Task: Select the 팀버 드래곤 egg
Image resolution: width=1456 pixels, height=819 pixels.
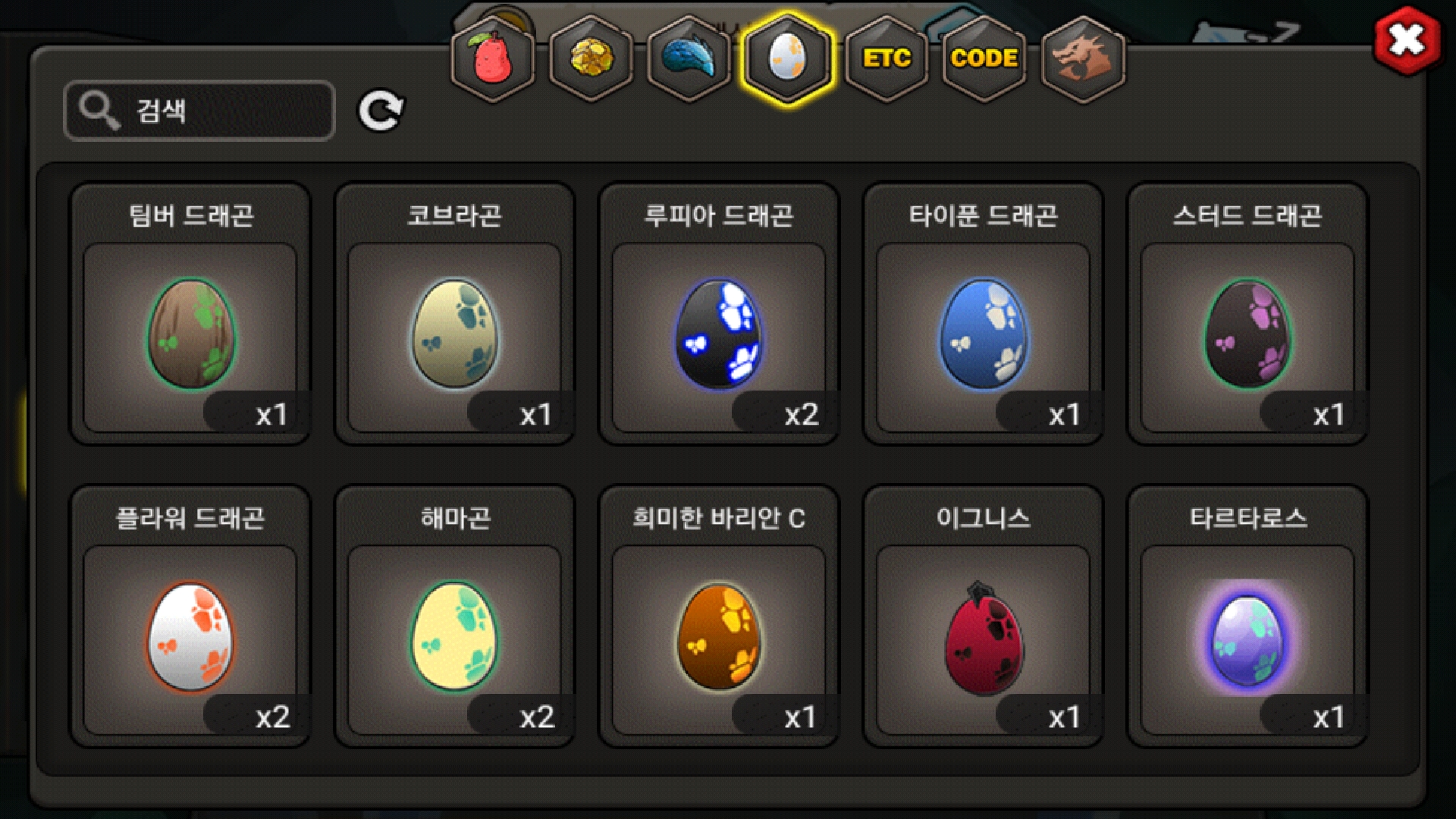Action: tap(190, 314)
